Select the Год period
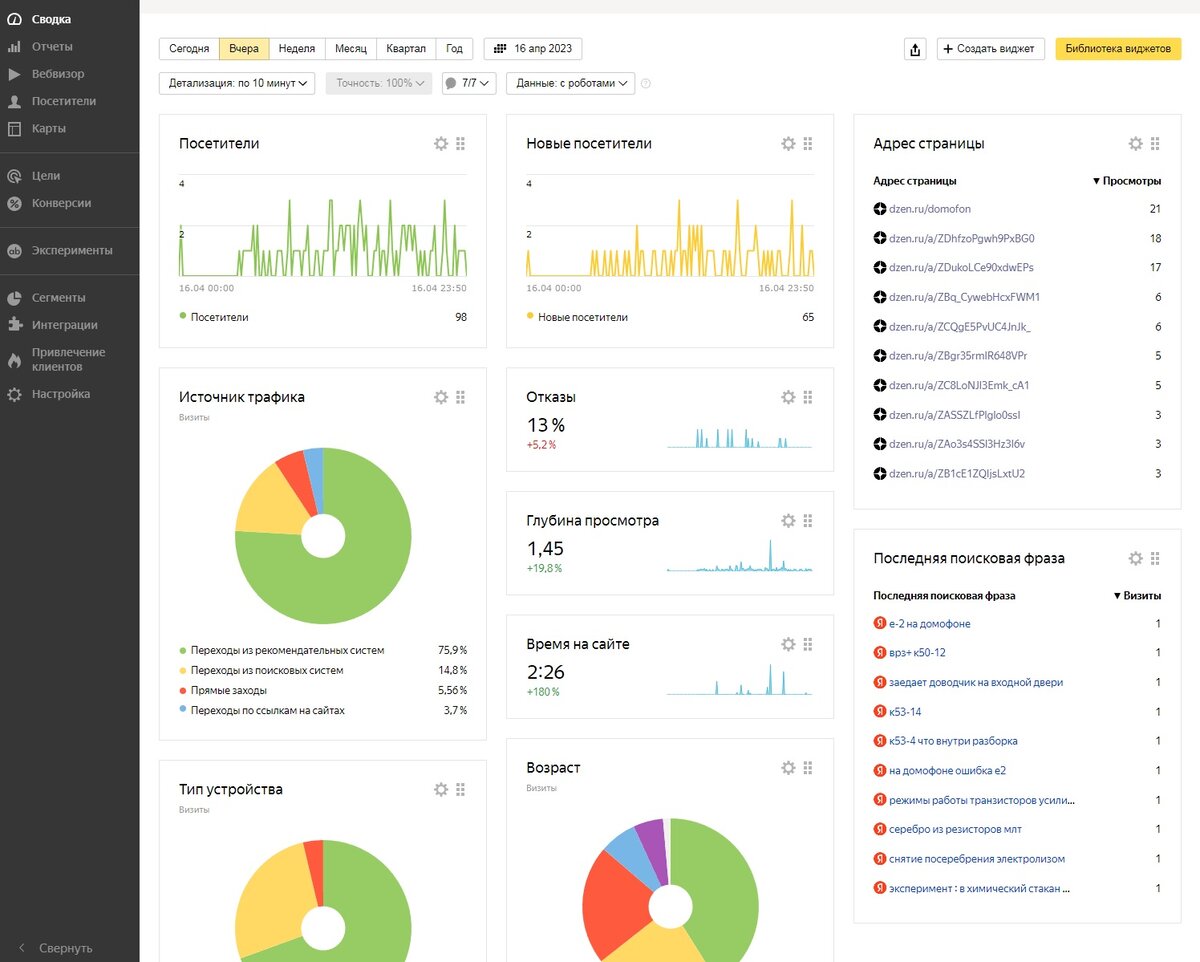The width and height of the screenshot is (1200, 962). [x=454, y=49]
